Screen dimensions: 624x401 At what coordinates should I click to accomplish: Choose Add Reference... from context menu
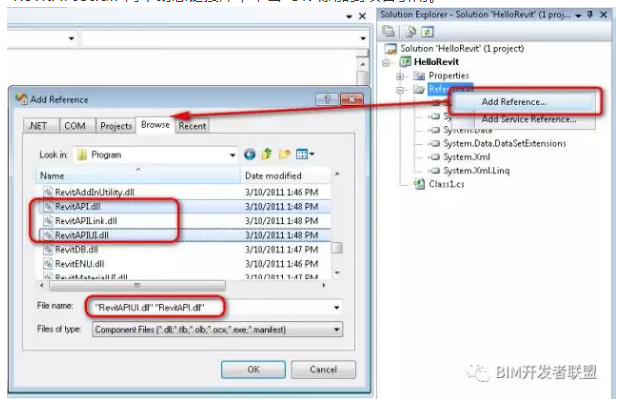(514, 102)
